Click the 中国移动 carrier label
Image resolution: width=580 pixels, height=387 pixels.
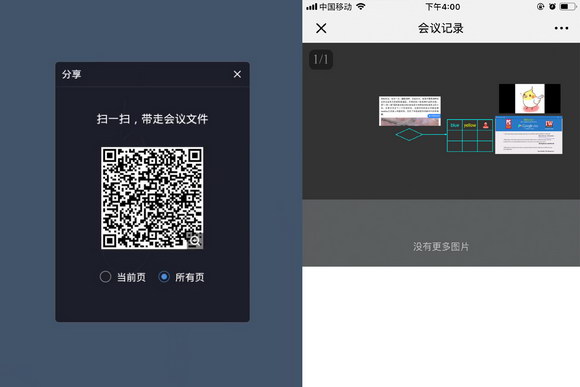pos(335,7)
